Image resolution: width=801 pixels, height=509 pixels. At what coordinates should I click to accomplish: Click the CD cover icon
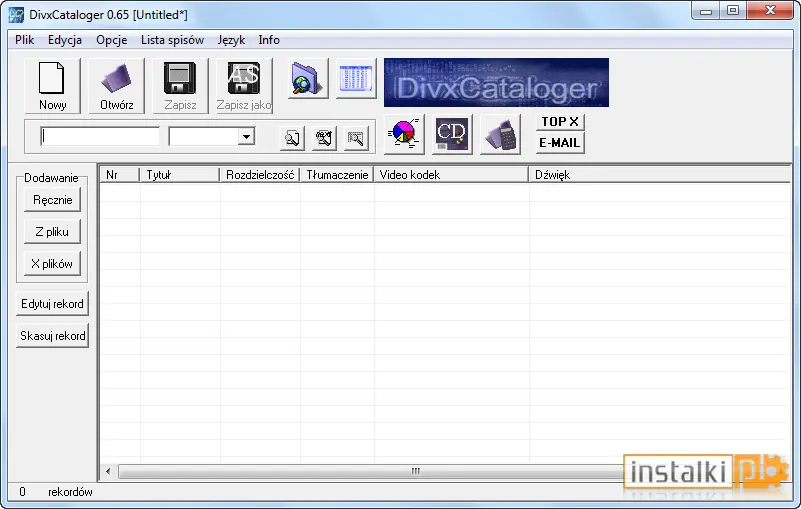coord(452,134)
